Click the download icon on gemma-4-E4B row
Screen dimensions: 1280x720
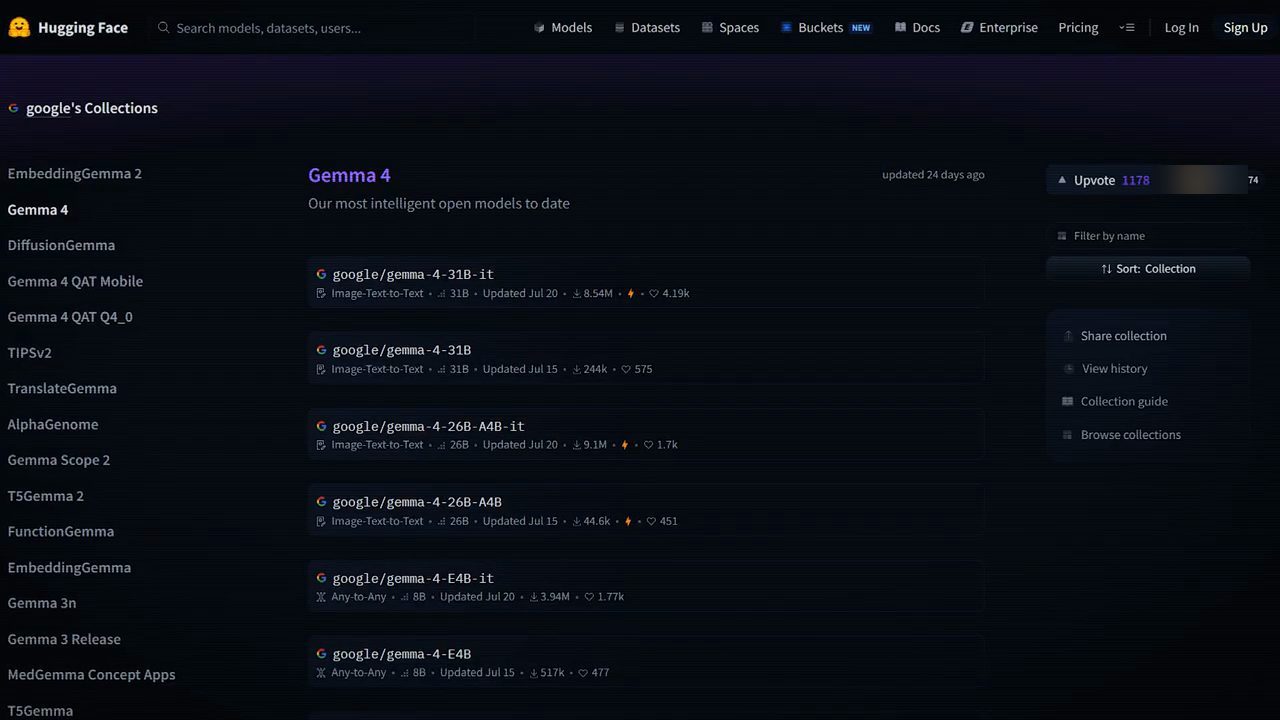point(534,673)
